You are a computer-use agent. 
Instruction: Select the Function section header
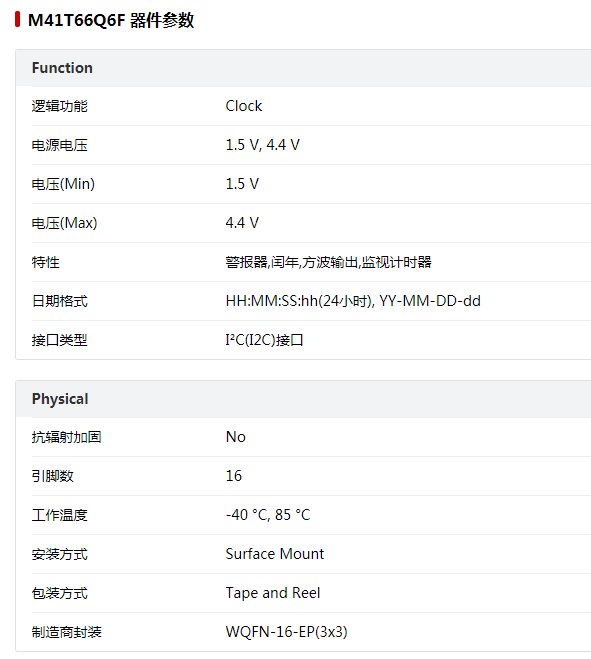pos(62,68)
